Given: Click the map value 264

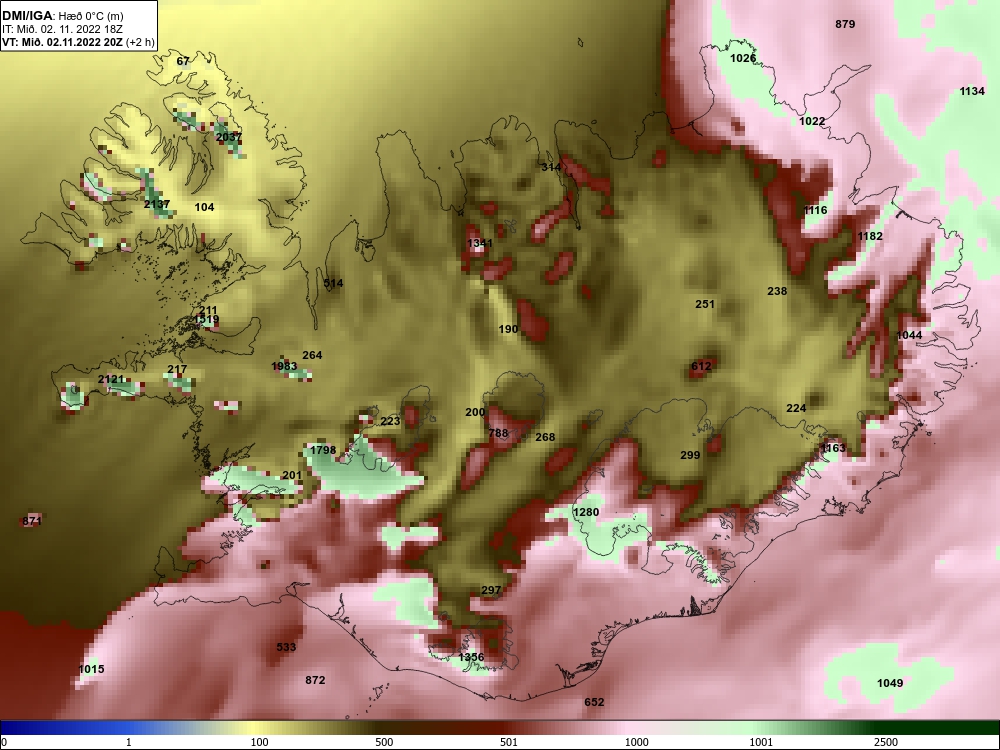Looking at the screenshot, I should 312,355.
